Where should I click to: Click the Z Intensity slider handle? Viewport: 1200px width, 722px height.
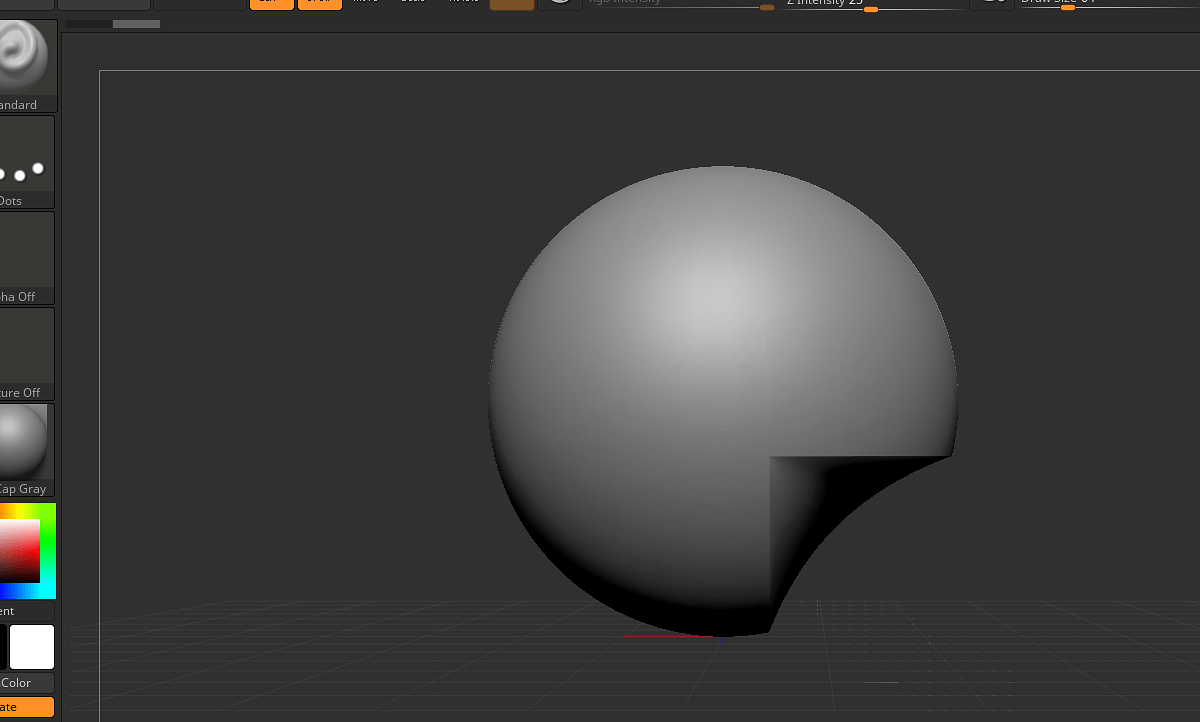871,9
